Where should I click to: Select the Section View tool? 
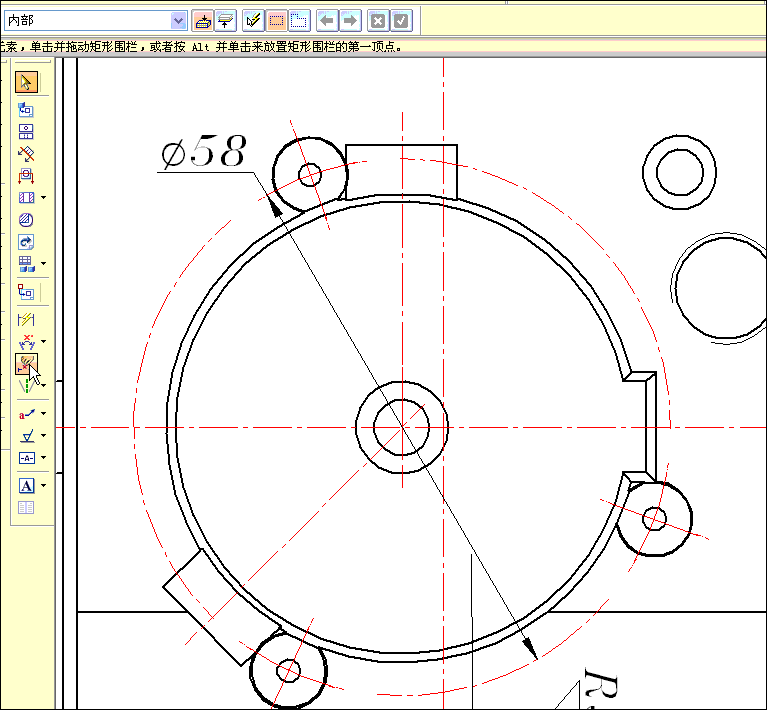[x=26, y=198]
